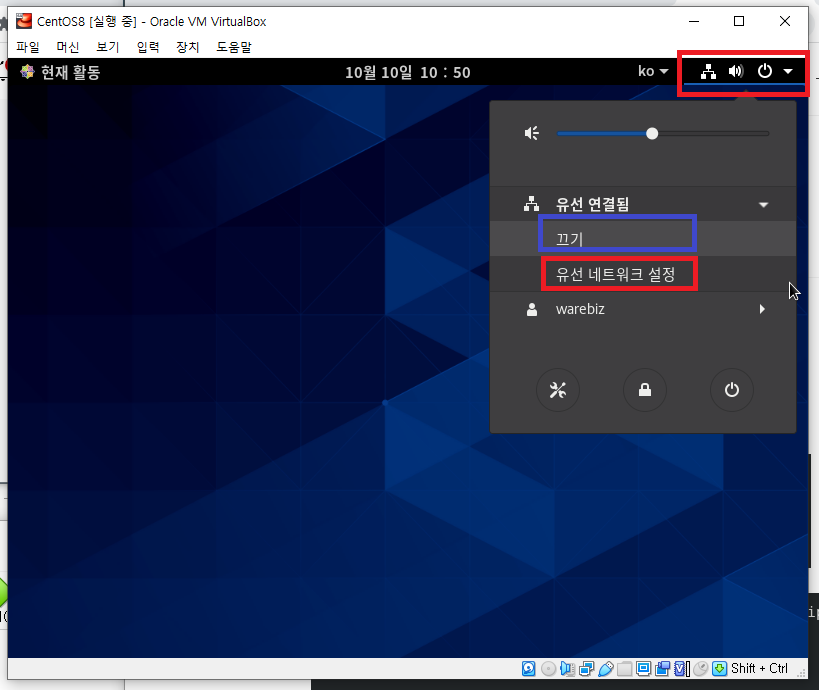This screenshot has height=690, width=819.
Task: Maximize the CentOS8 VirtualBox window
Action: click(x=739, y=21)
